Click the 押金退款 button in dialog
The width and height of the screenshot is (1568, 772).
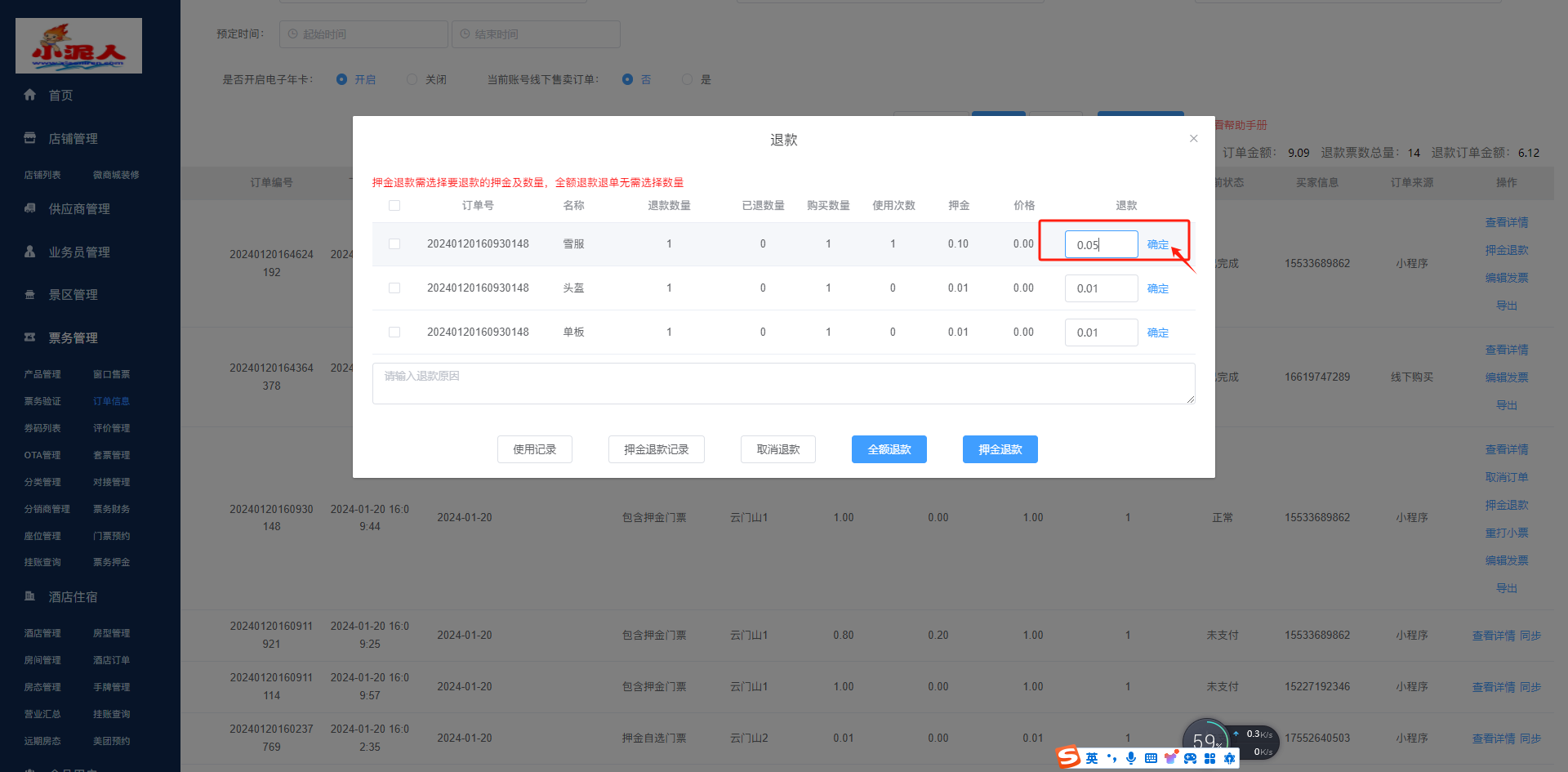pyautogui.click(x=1000, y=449)
